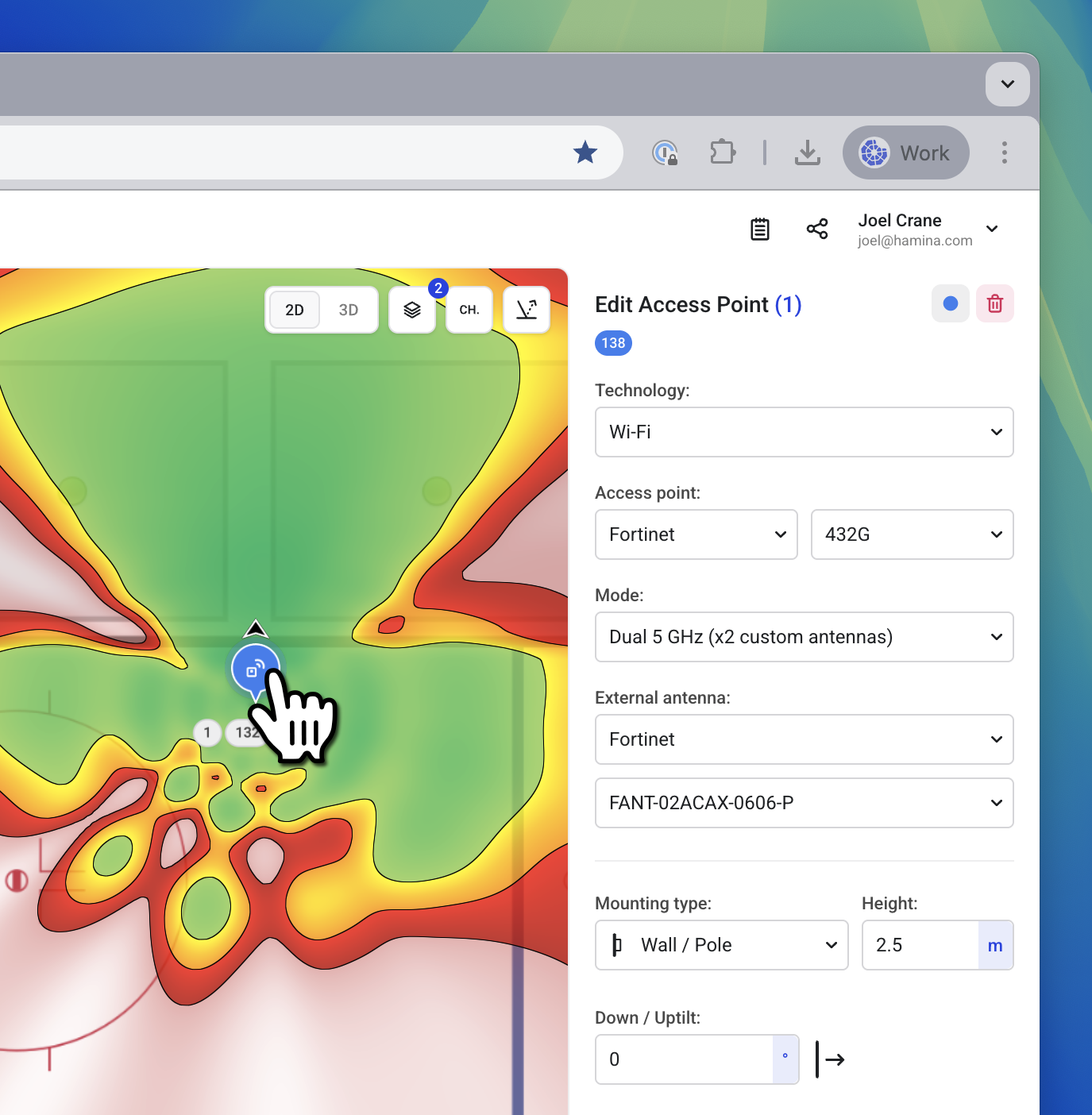Screen dimensions: 1092x1115
Task: Open the Mounting type dropdown
Action: click(x=721, y=945)
